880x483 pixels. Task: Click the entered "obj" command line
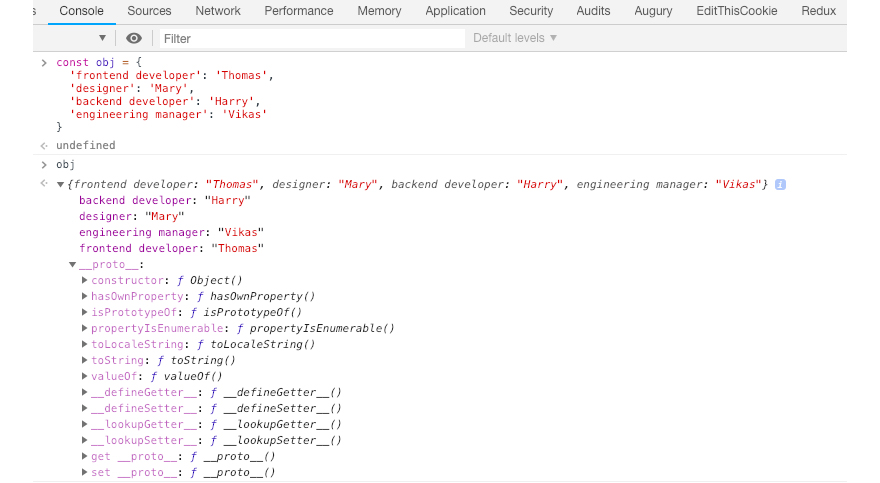click(65, 164)
